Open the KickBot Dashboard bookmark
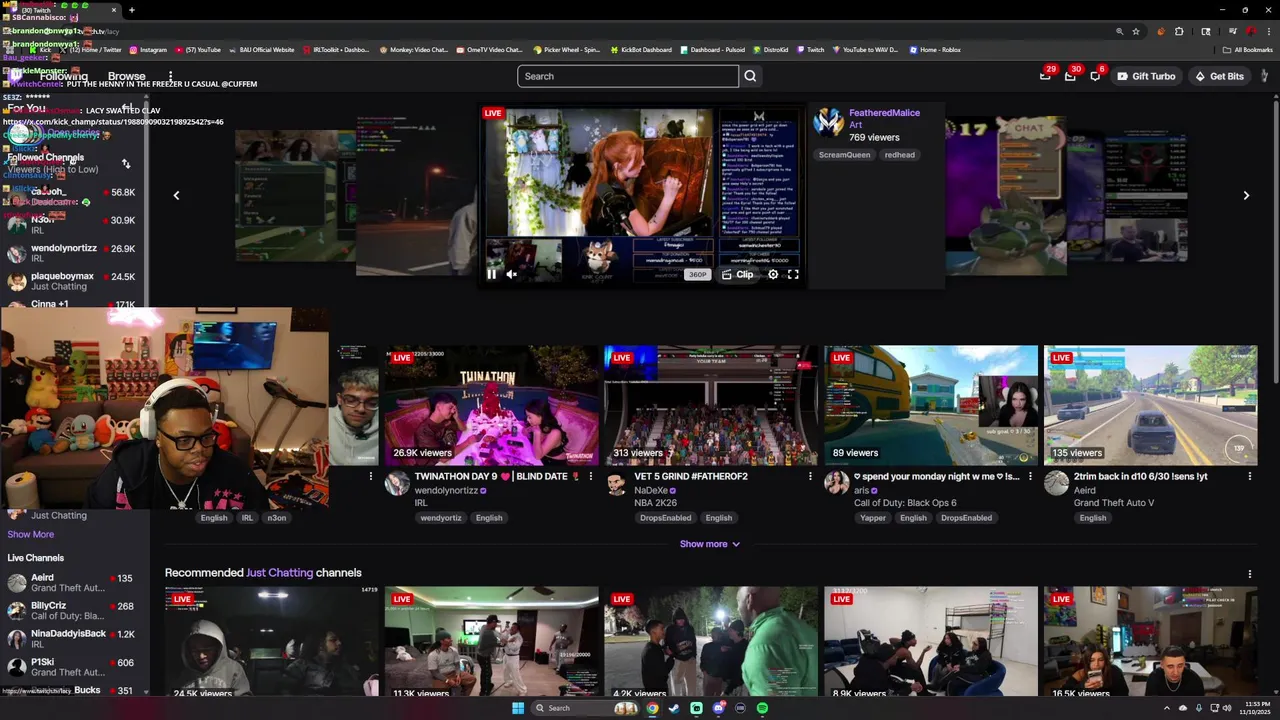 pyautogui.click(x=640, y=49)
